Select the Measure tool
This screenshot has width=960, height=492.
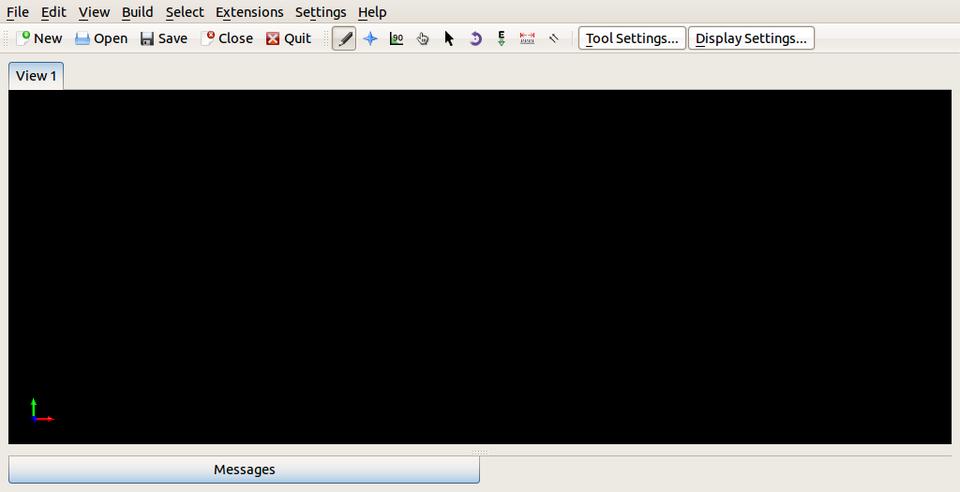[527, 39]
